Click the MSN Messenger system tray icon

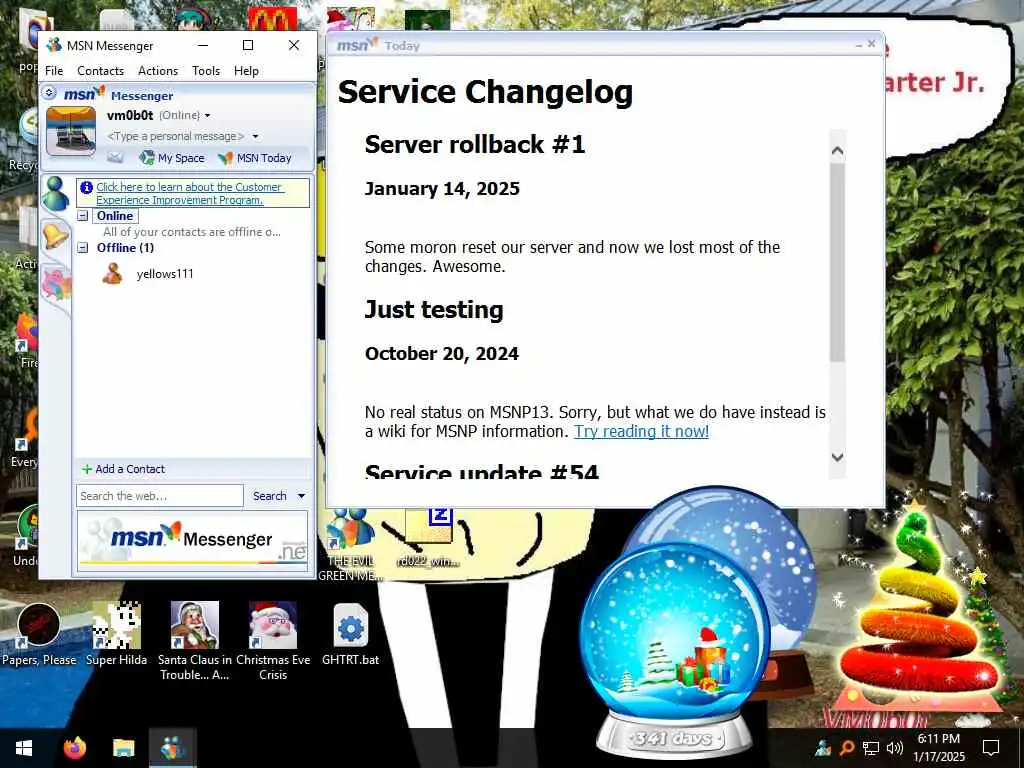tap(823, 748)
